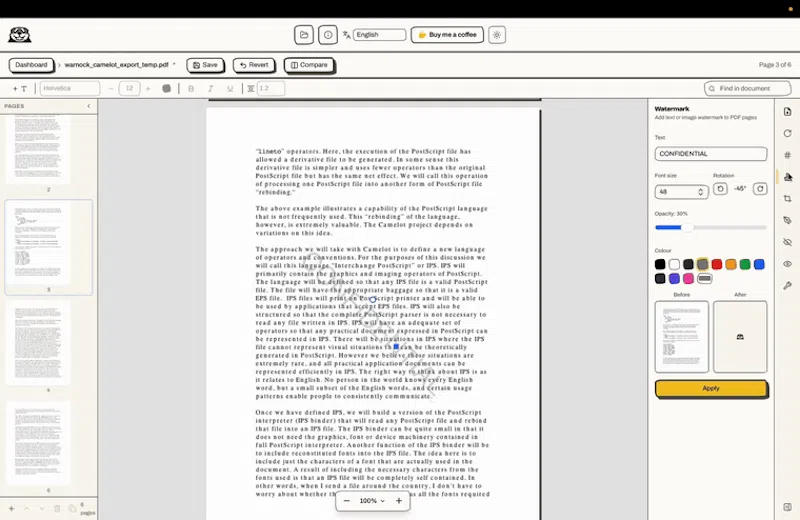
Task: Click the line spacing icon
Action: 251,88
